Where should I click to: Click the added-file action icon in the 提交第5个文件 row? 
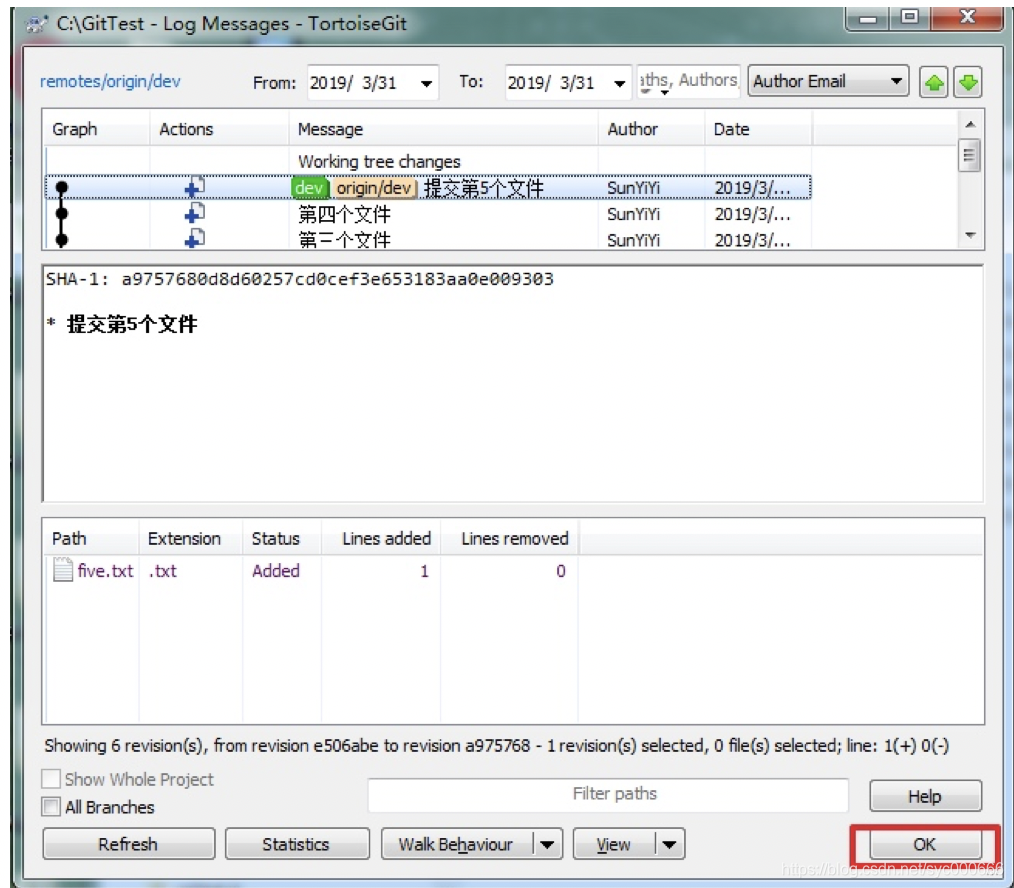coord(194,188)
